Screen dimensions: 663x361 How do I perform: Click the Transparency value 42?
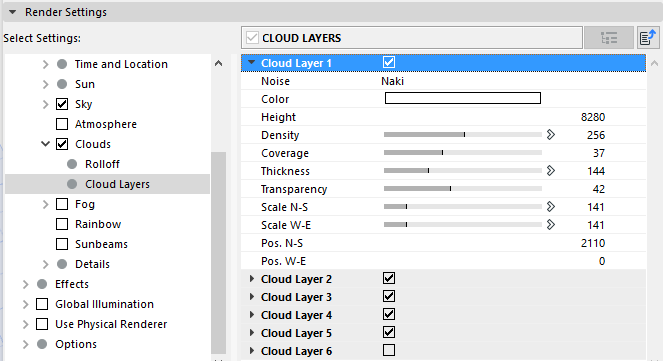(x=599, y=189)
